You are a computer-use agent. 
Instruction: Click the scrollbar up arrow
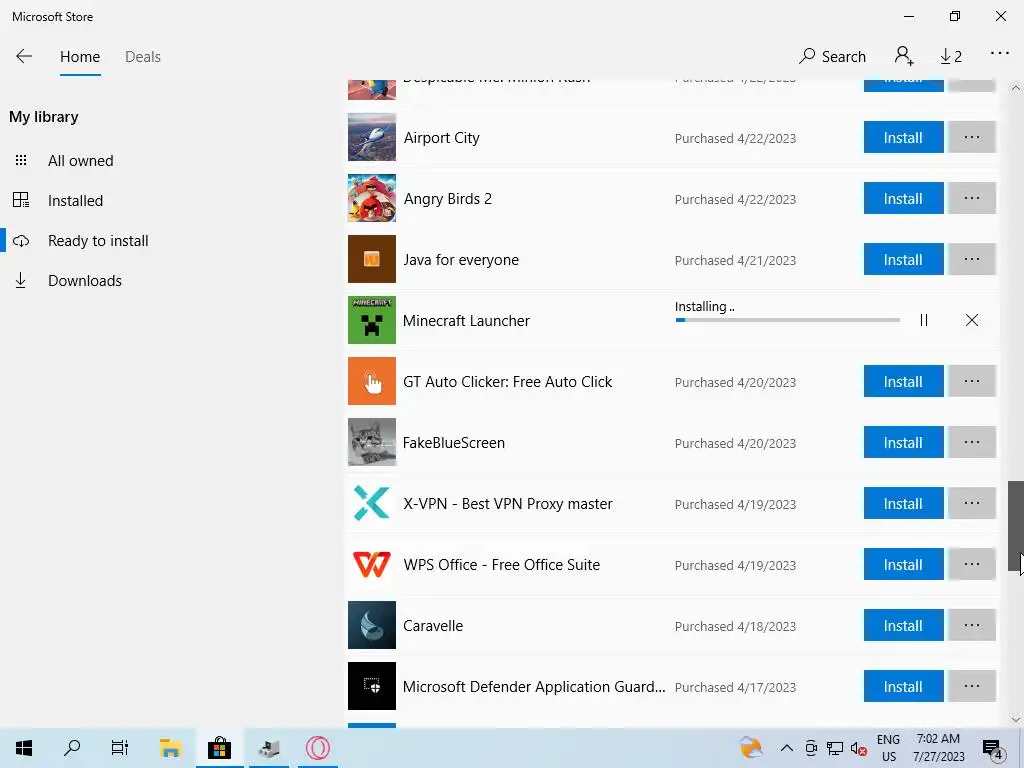coord(1016,88)
